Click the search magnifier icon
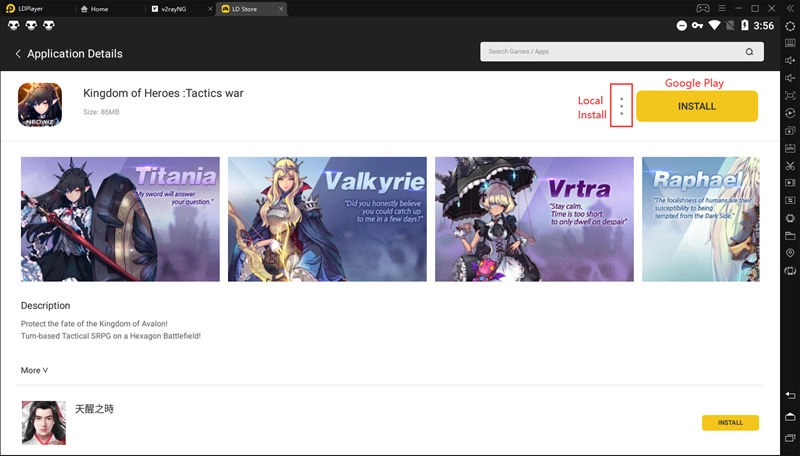 [x=749, y=52]
